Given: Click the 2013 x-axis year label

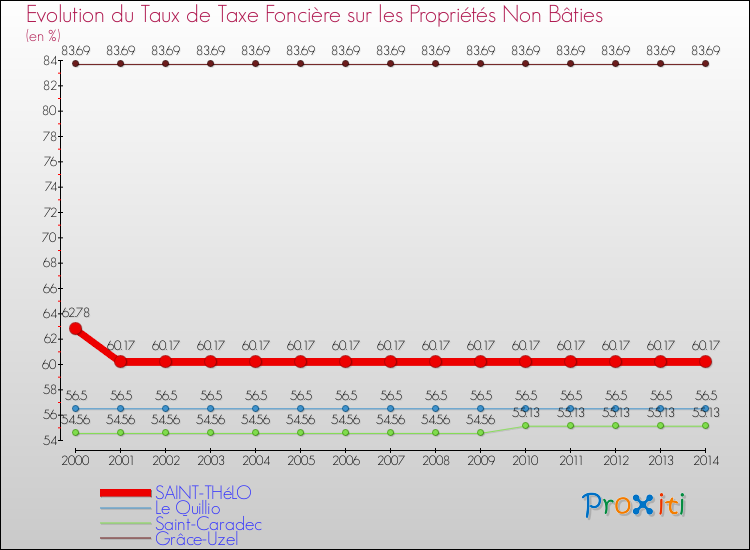Looking at the screenshot, I should pos(661,460).
